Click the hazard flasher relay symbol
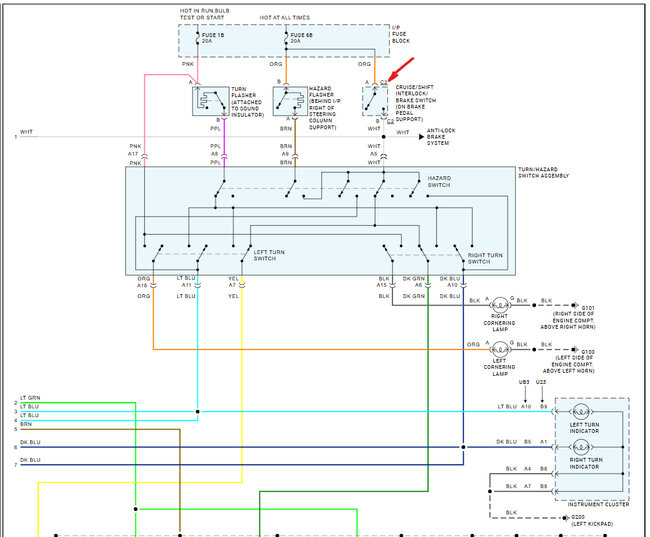Screen dimensions: 650x537 pos(290,101)
